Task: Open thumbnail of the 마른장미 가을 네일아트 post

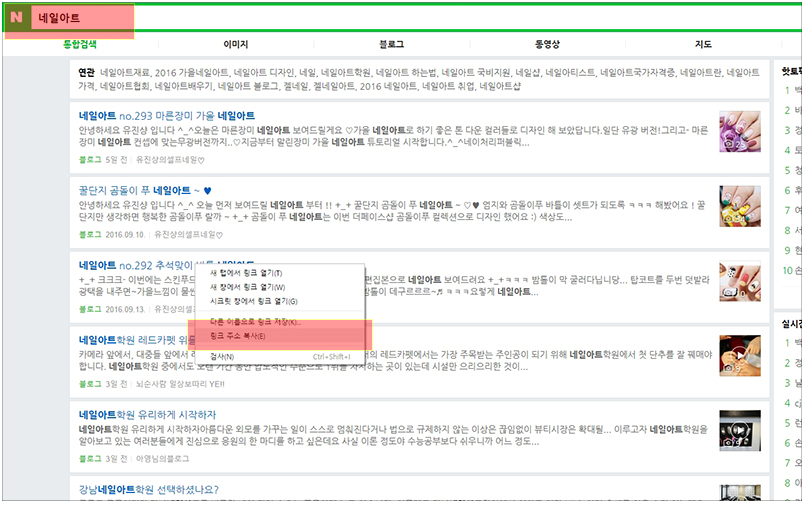Action: [740, 131]
